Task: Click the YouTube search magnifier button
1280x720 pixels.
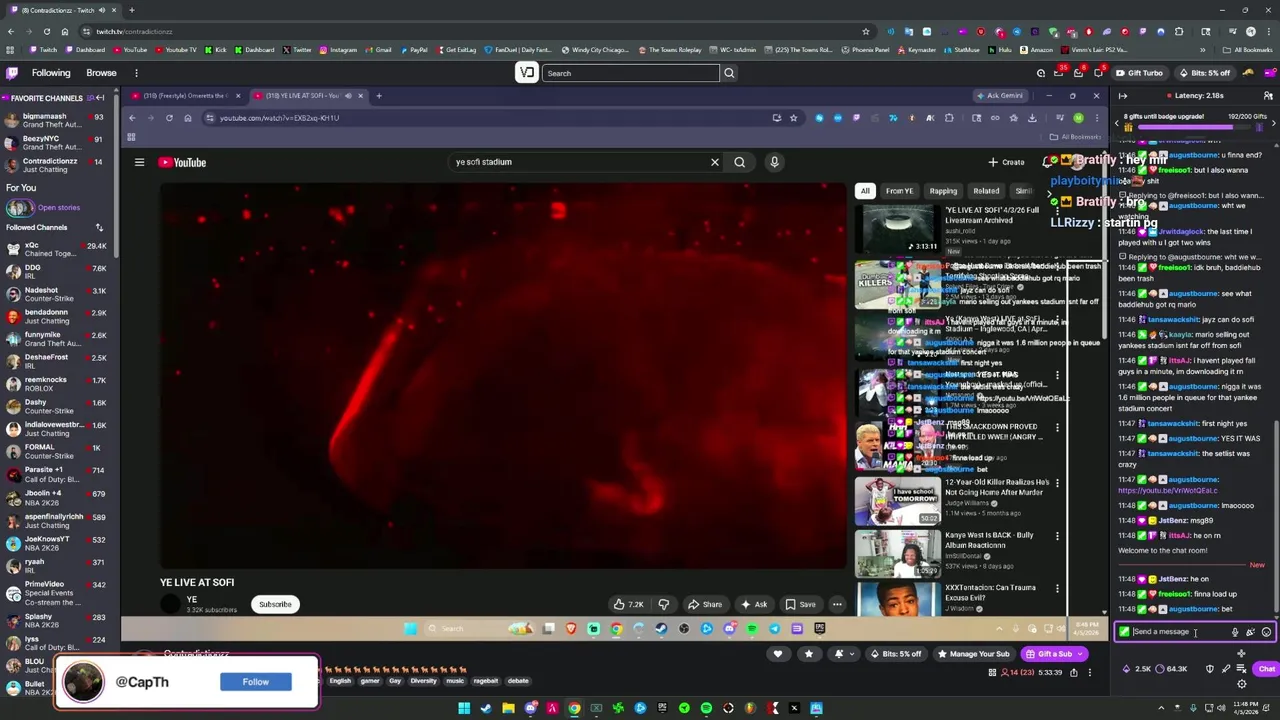Action: point(739,162)
